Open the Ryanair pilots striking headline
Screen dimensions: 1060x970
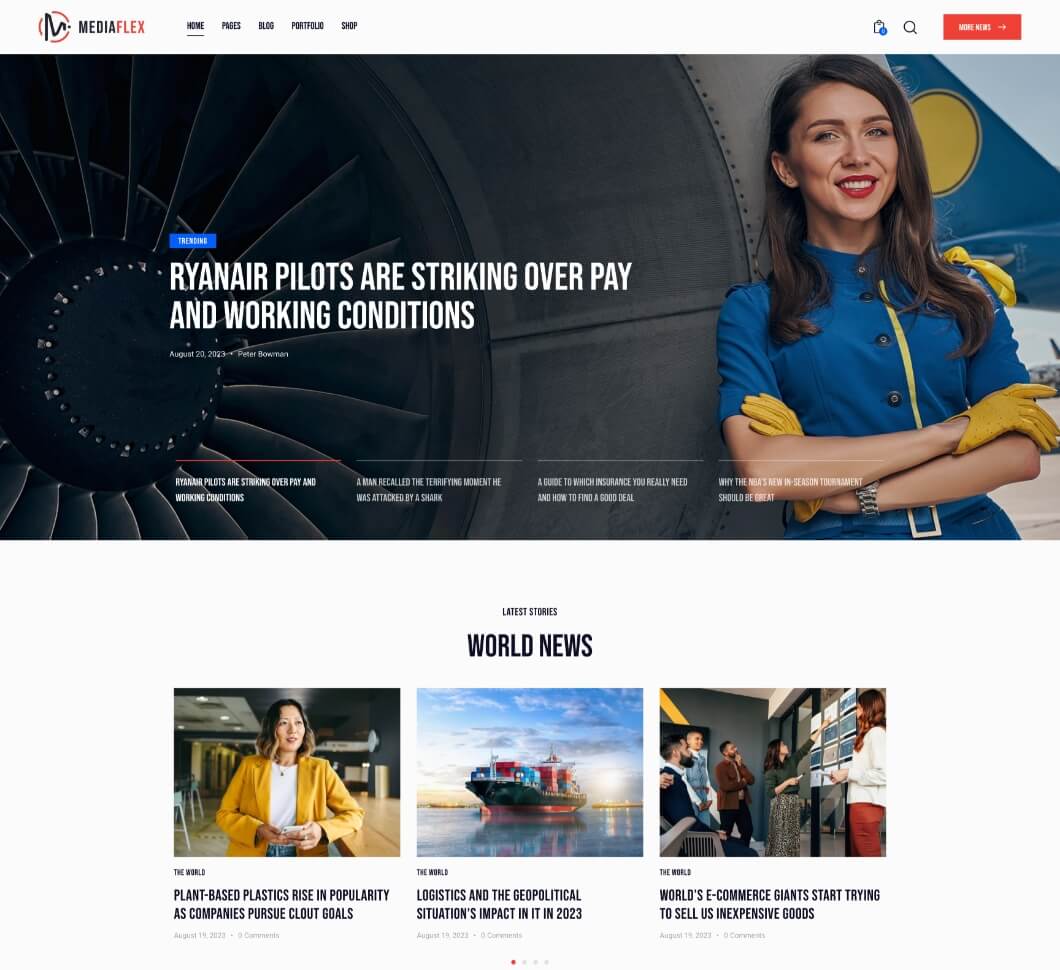[x=400, y=296]
